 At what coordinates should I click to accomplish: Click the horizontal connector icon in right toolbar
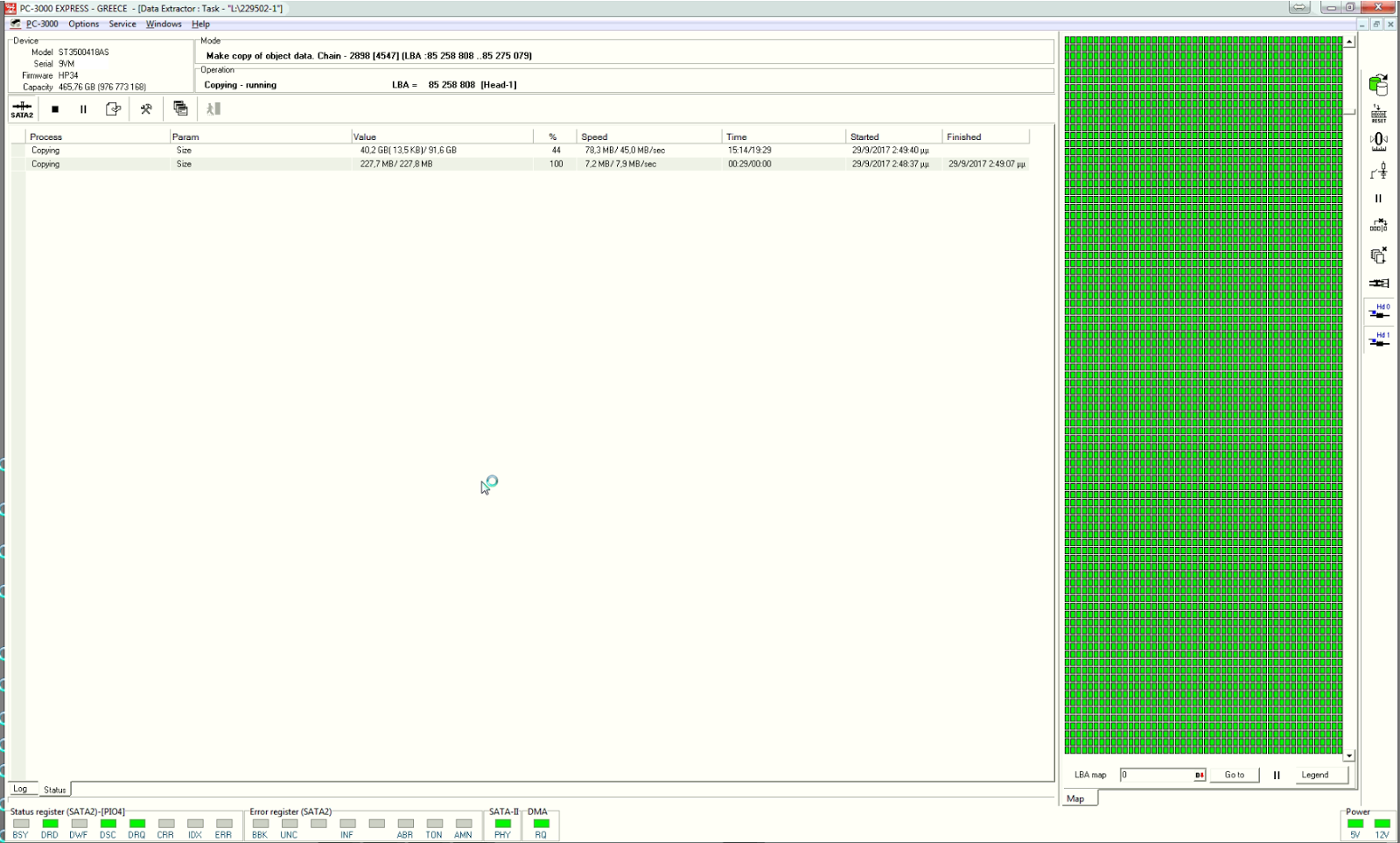point(1379,283)
